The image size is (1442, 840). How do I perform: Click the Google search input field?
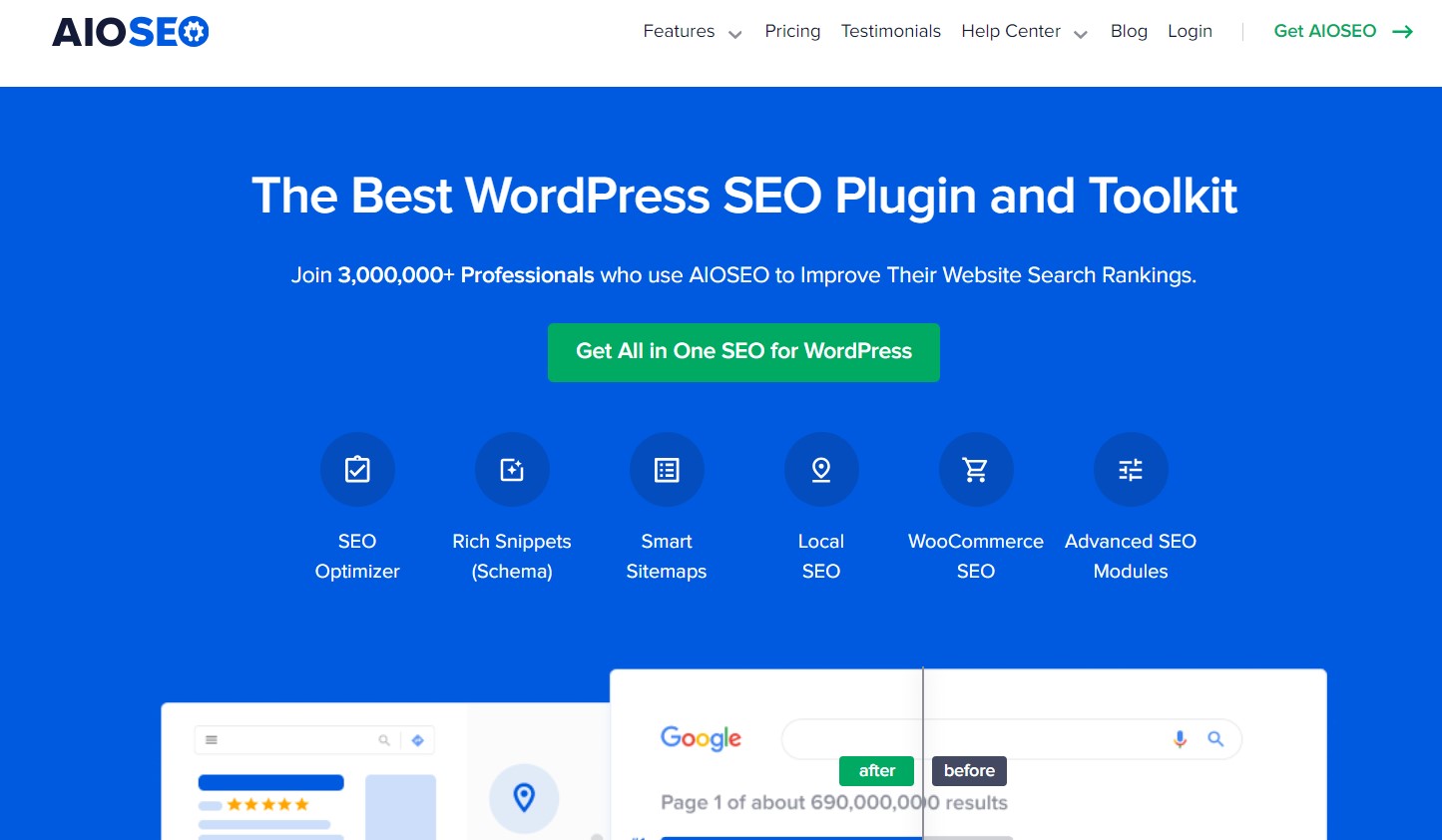1011,739
